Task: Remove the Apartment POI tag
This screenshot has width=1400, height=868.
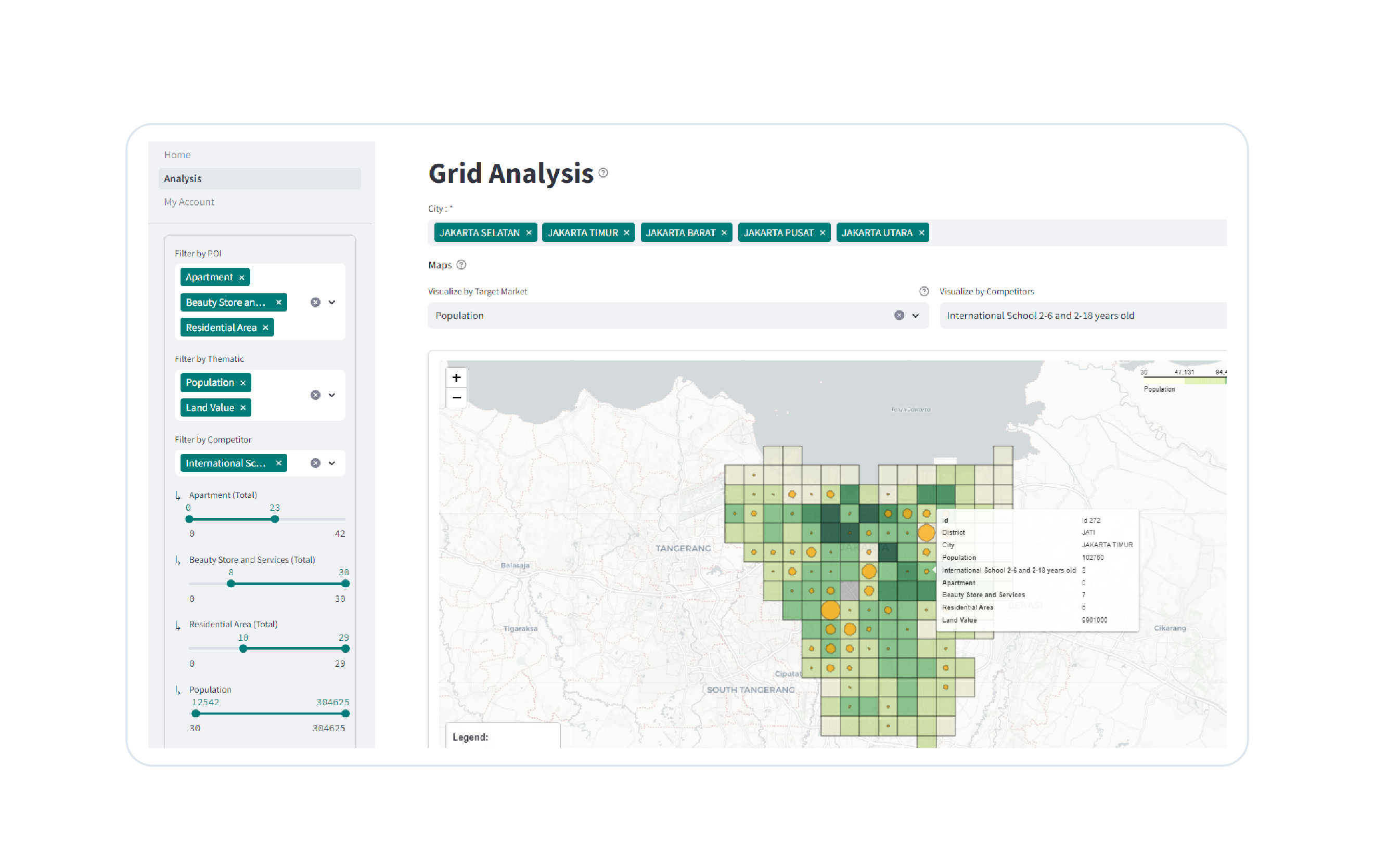Action: 242,277
